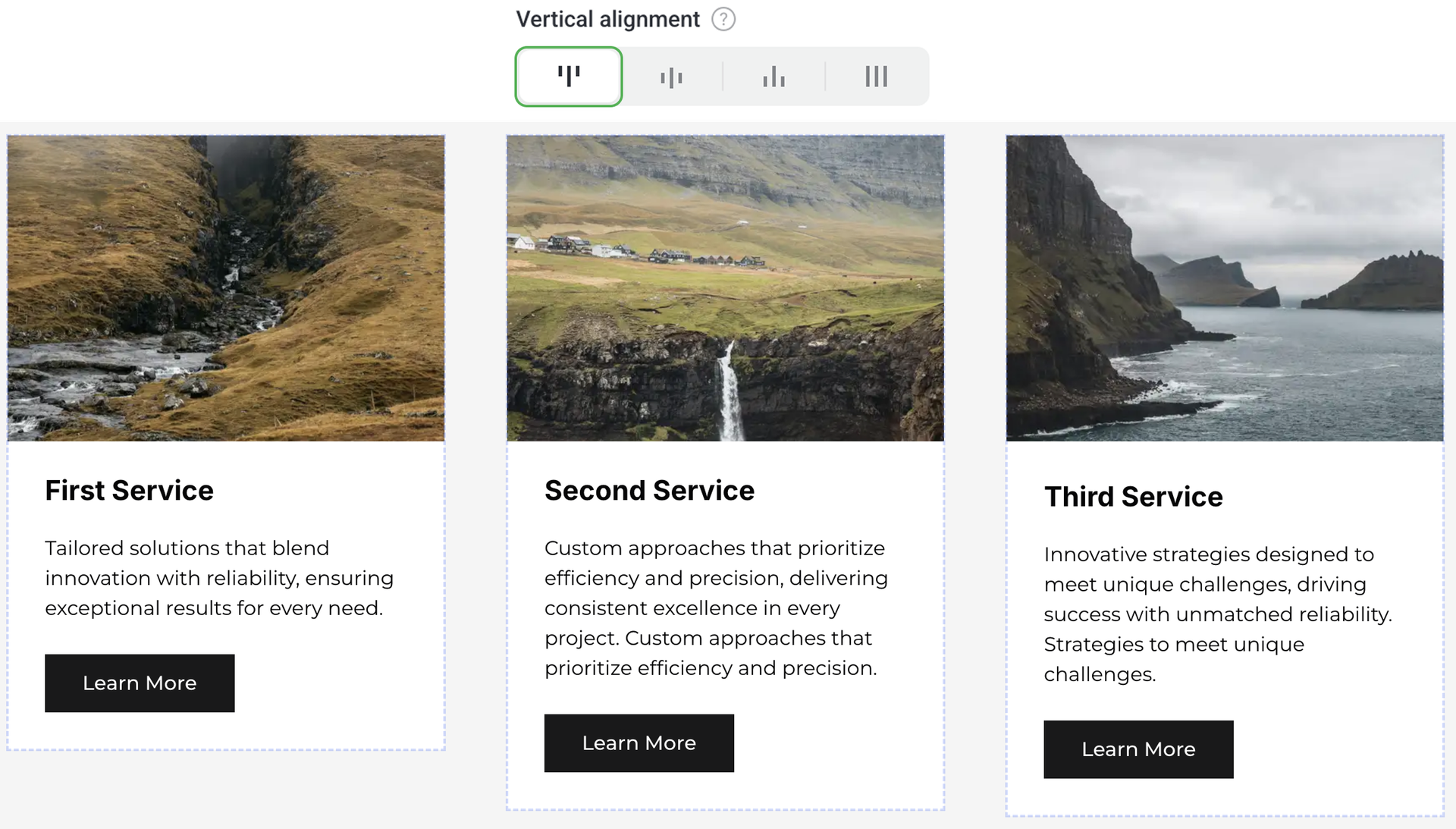Click the Second Service heading

tap(649, 491)
